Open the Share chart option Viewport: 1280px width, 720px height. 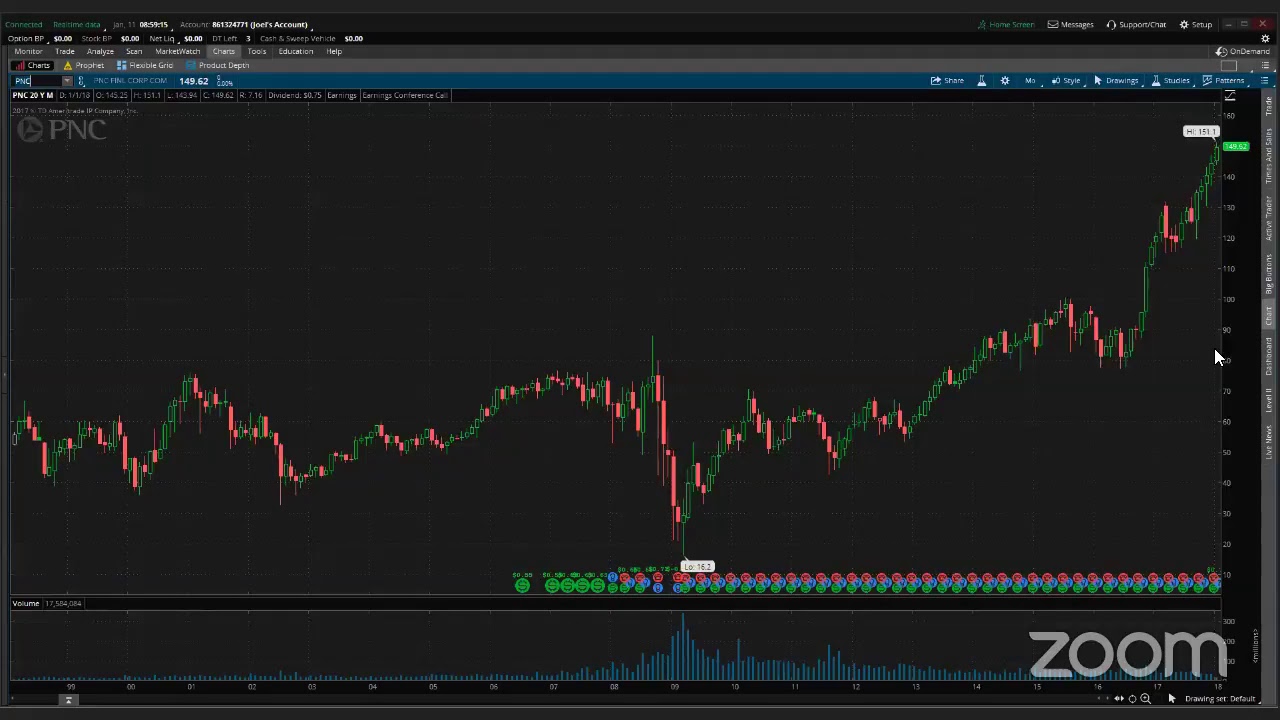click(947, 80)
